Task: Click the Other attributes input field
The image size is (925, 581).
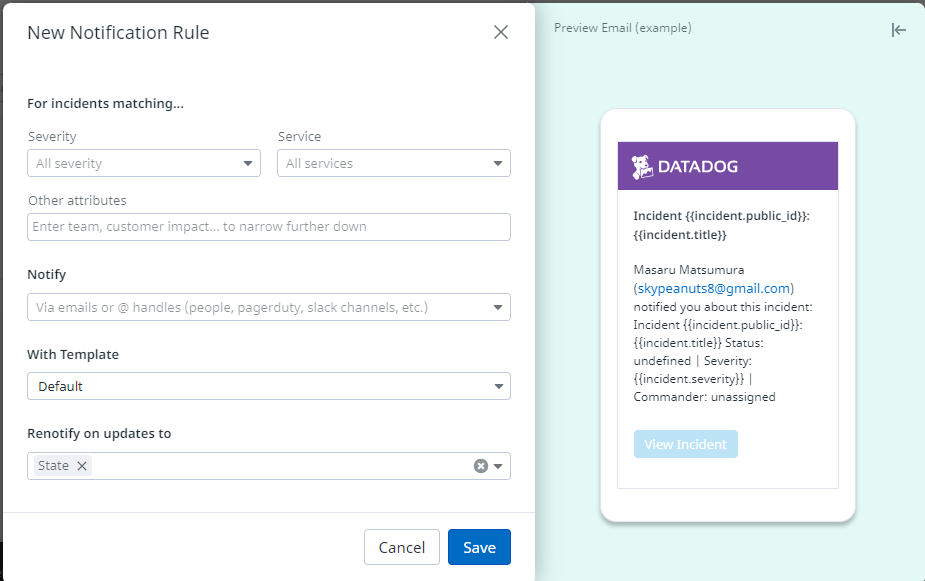Action: pos(269,227)
